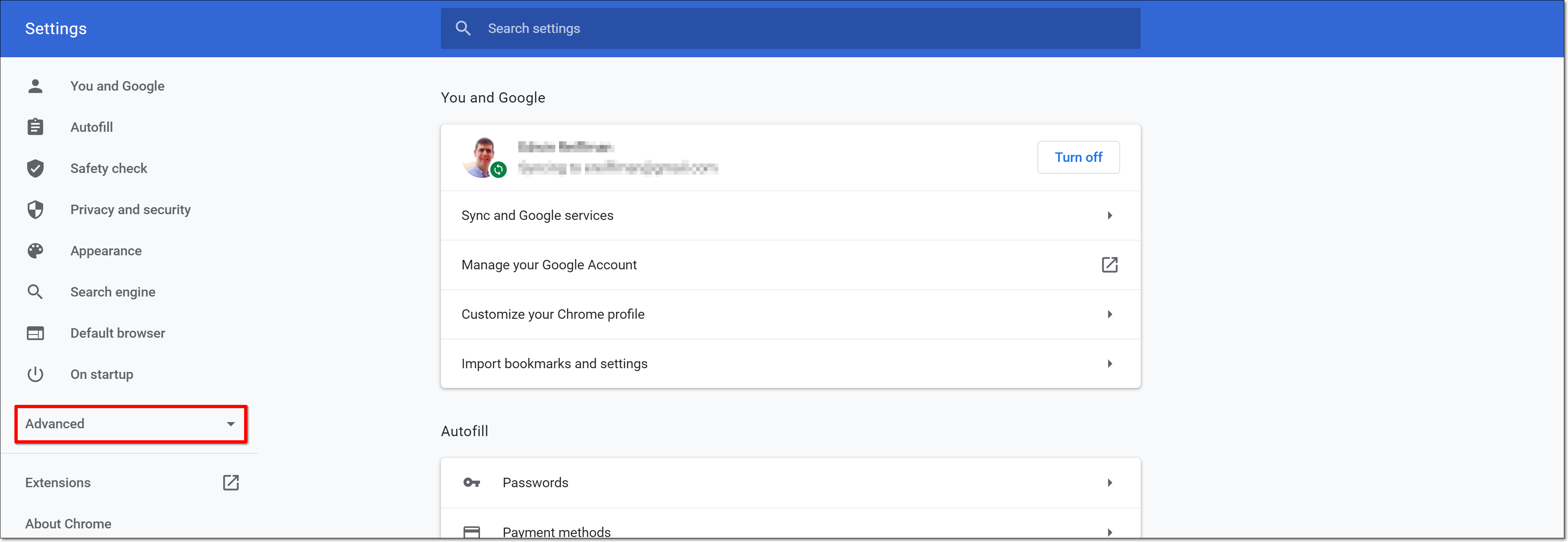Click the credit card icon for Payment methods
The image size is (1568, 542).
pos(472,532)
